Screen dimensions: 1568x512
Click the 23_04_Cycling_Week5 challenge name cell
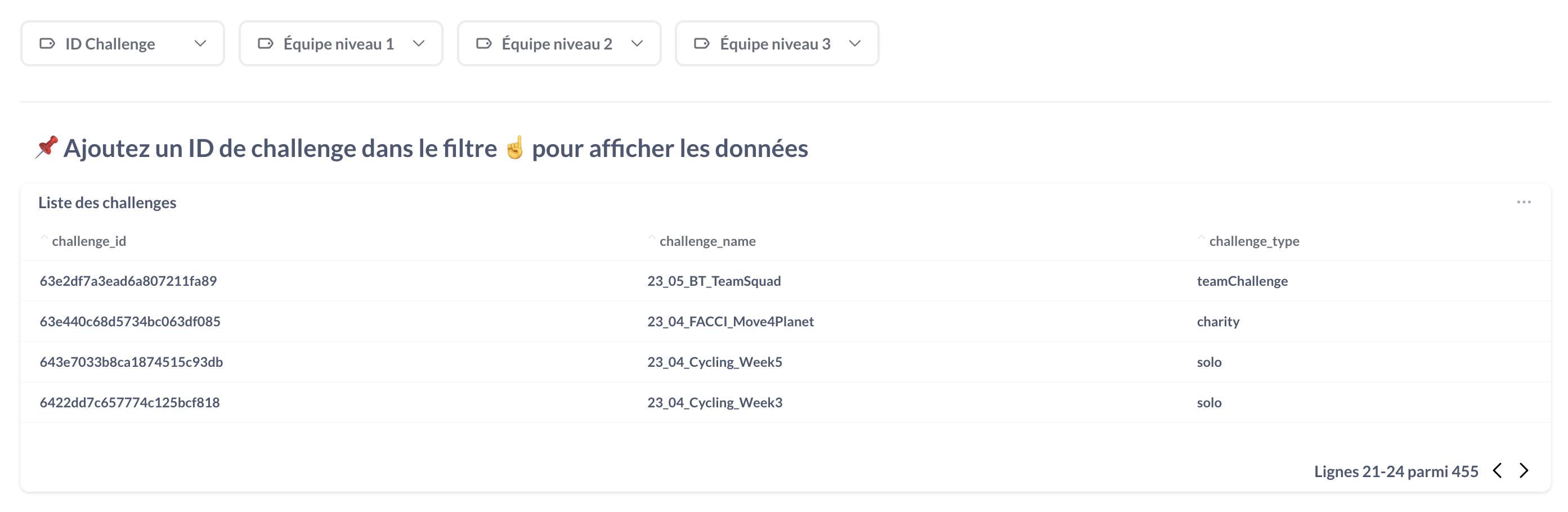click(x=714, y=362)
